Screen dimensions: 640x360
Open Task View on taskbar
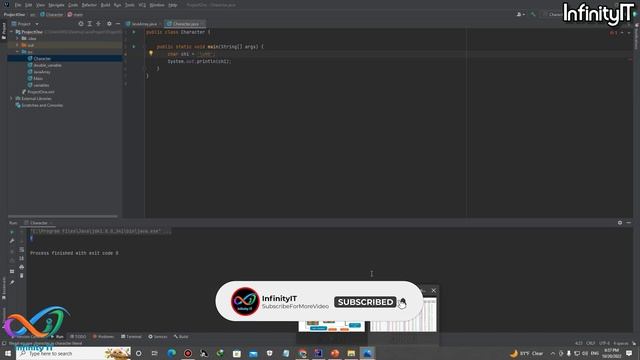click(155, 353)
